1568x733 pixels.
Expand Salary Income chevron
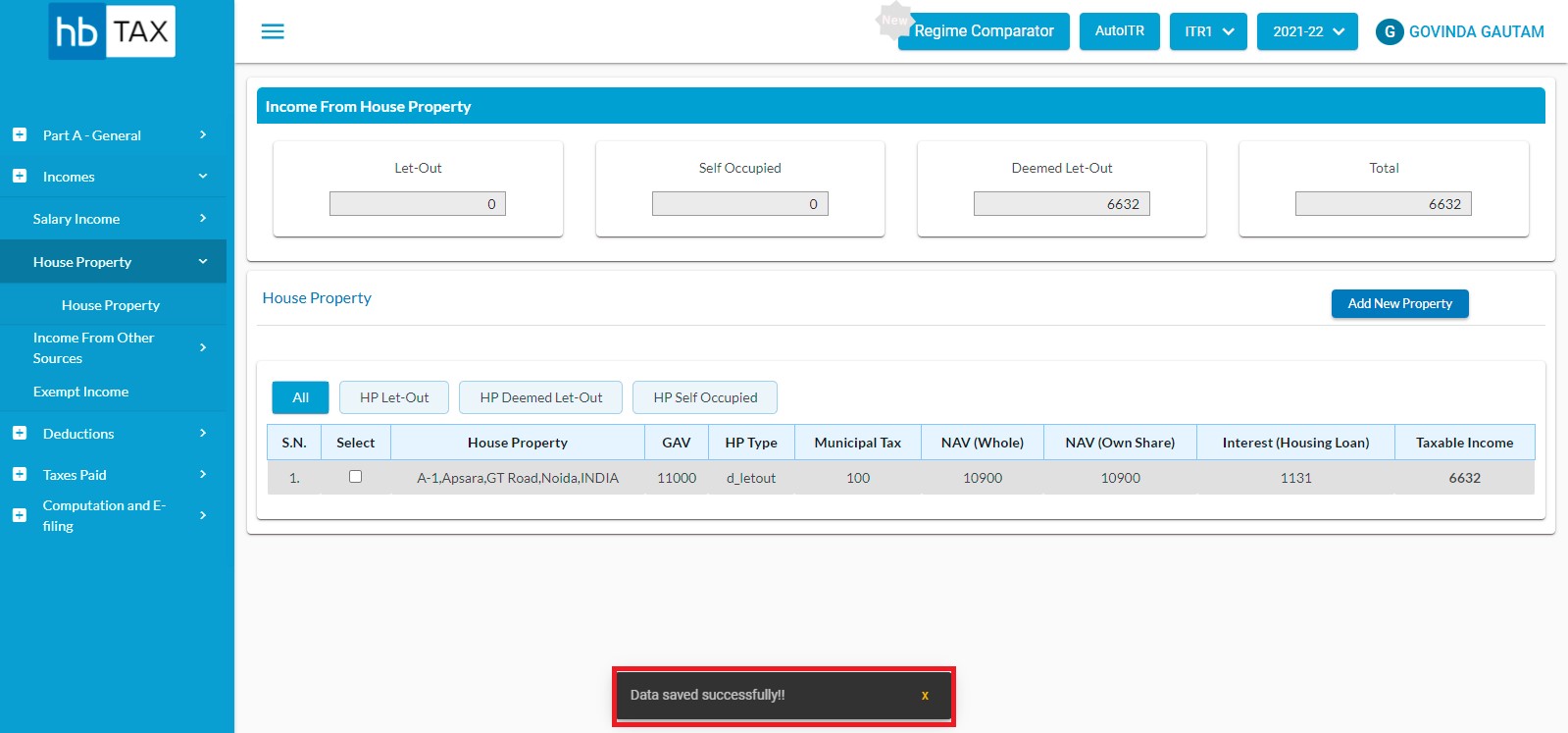point(203,218)
